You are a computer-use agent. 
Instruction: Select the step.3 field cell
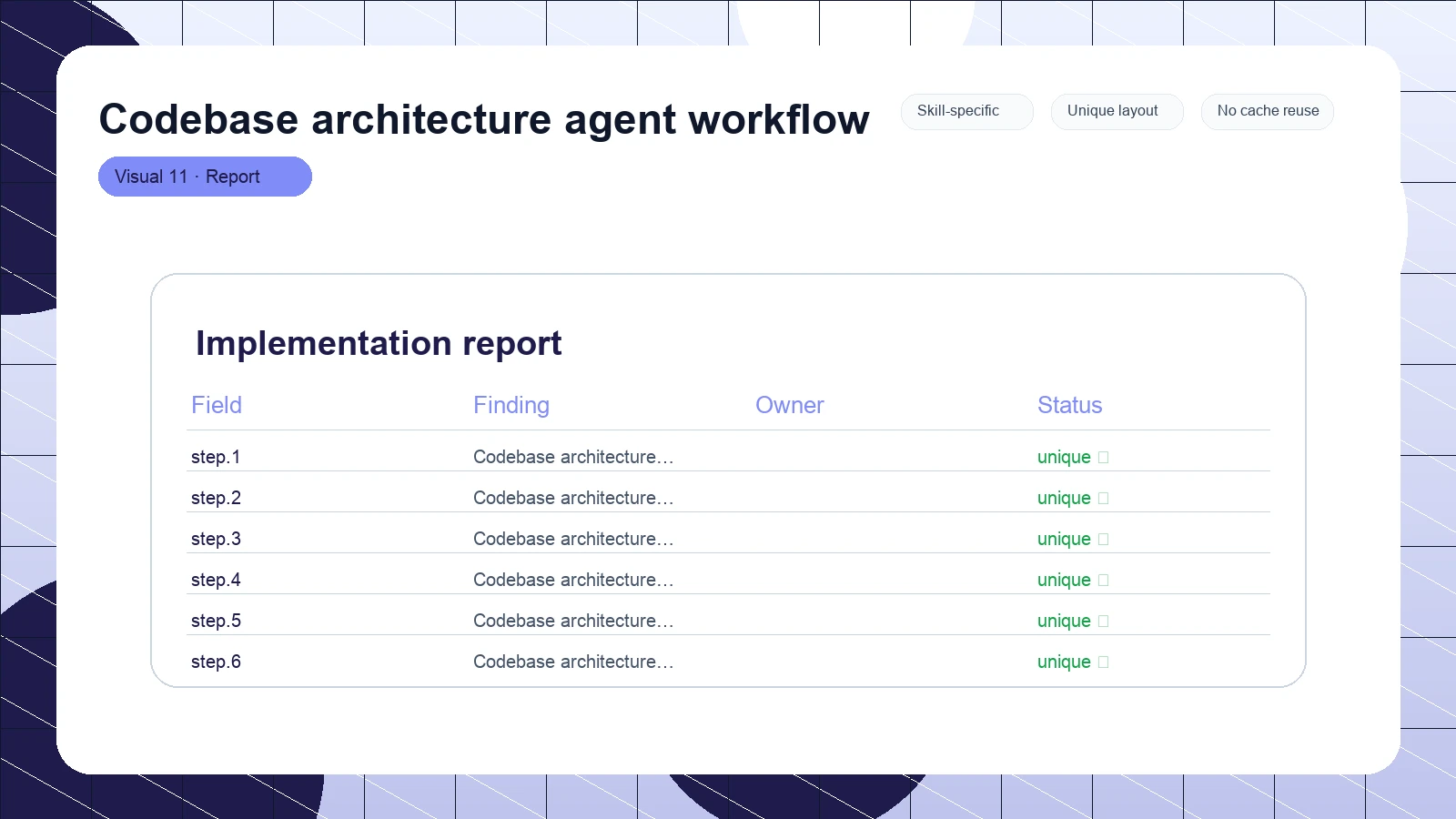[x=216, y=539]
